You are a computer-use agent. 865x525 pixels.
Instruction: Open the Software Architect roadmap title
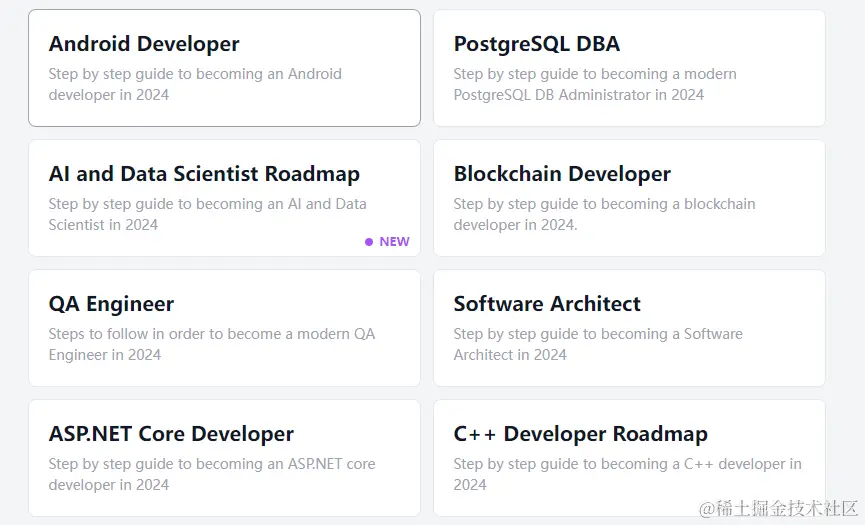click(x=547, y=304)
